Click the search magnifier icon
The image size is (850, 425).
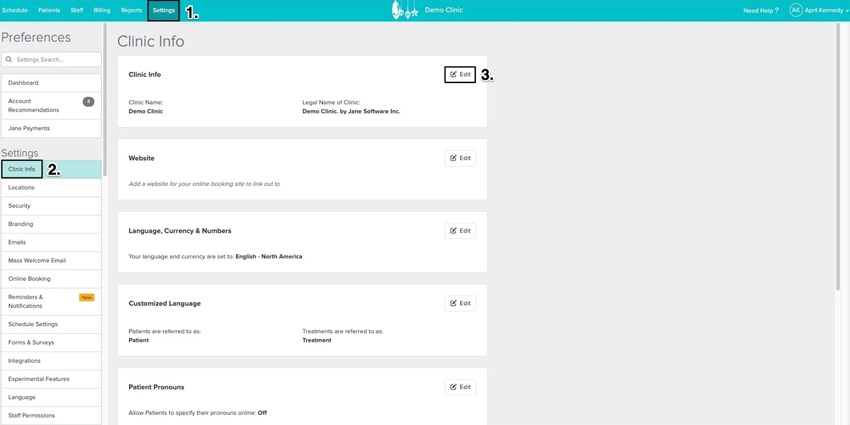9,60
